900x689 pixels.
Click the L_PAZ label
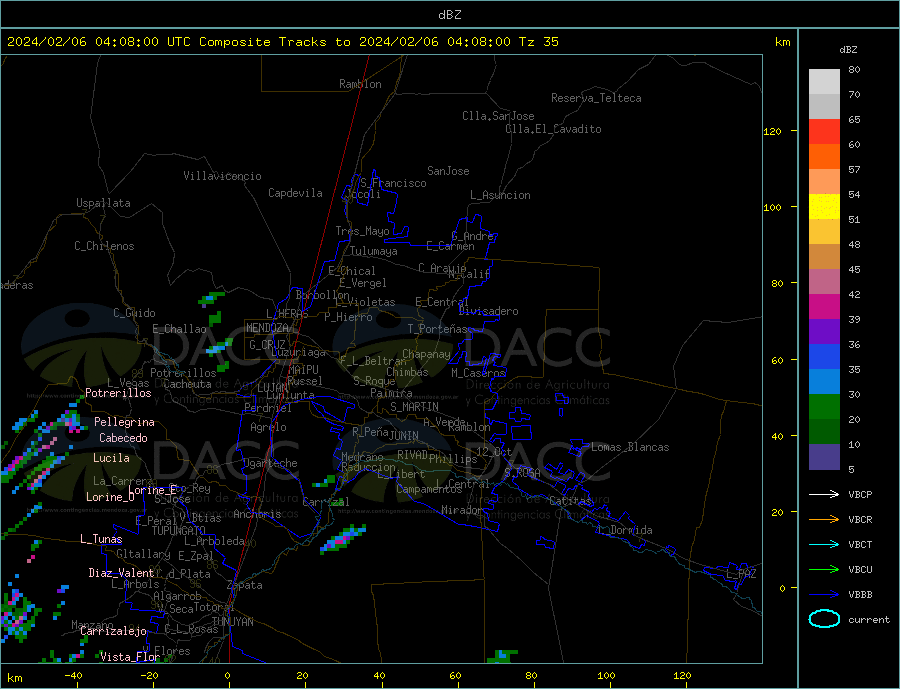click(x=741, y=574)
